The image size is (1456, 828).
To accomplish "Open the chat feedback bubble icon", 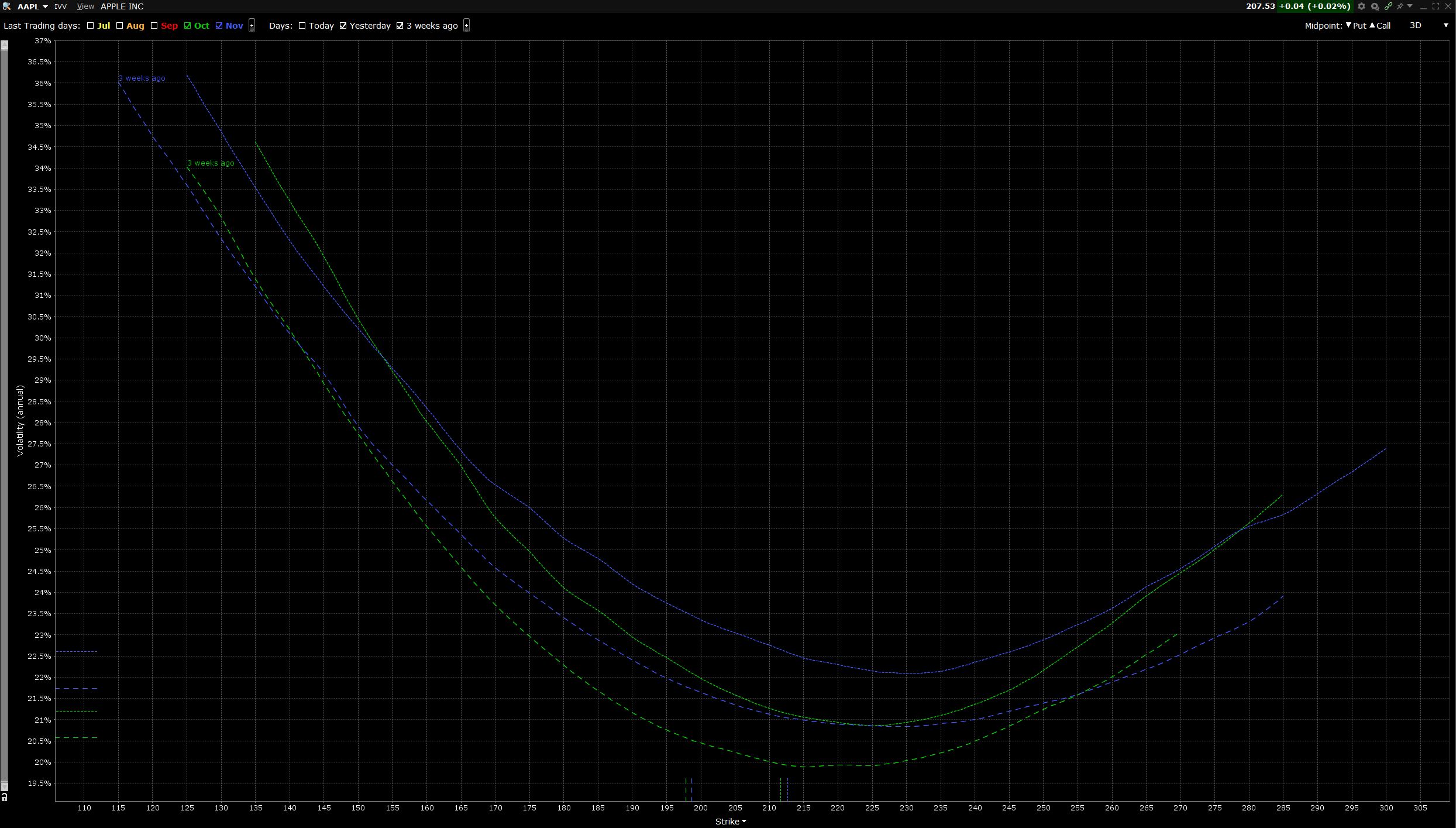I will [1375, 6].
